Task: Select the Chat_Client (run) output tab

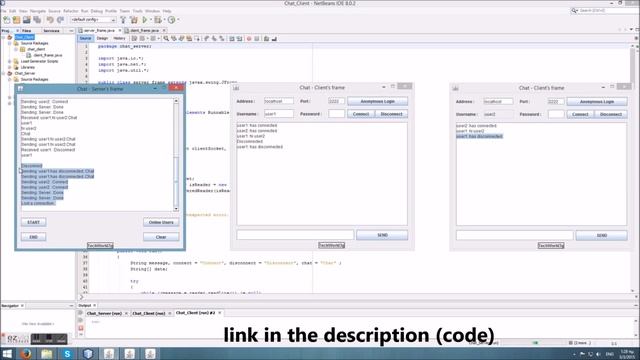Action: [149, 313]
